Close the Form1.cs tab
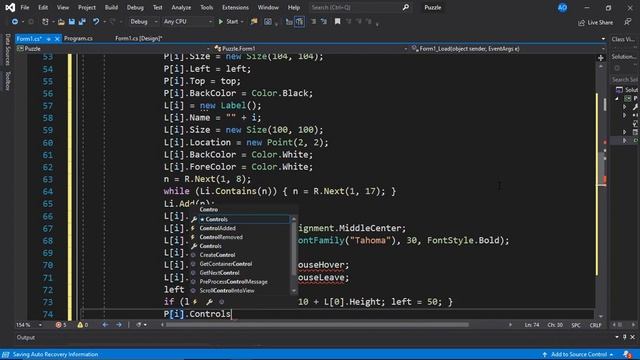This screenshot has height=360, width=640. tap(57, 38)
